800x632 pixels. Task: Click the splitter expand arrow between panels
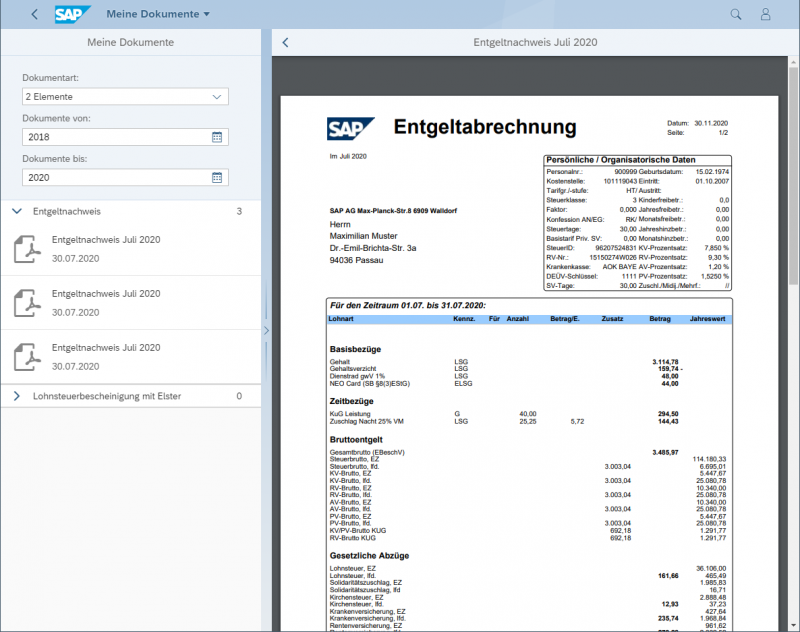[x=266, y=331]
